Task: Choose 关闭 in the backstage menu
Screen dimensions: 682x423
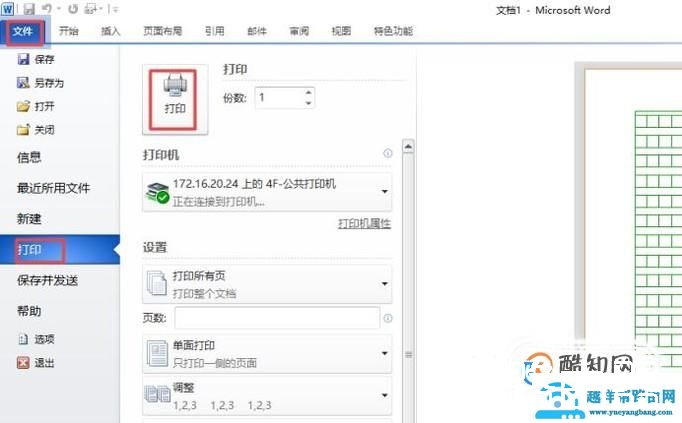Action: (x=36, y=130)
